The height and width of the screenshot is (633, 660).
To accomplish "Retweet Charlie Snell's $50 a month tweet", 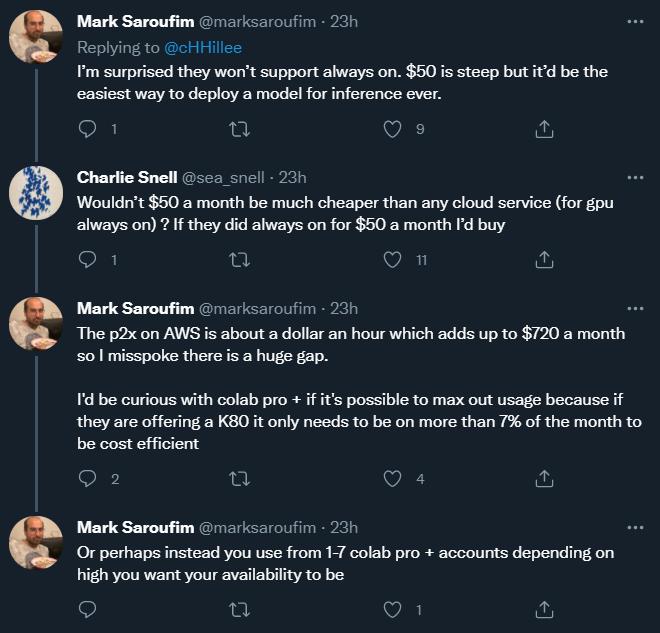I will tap(240, 260).
